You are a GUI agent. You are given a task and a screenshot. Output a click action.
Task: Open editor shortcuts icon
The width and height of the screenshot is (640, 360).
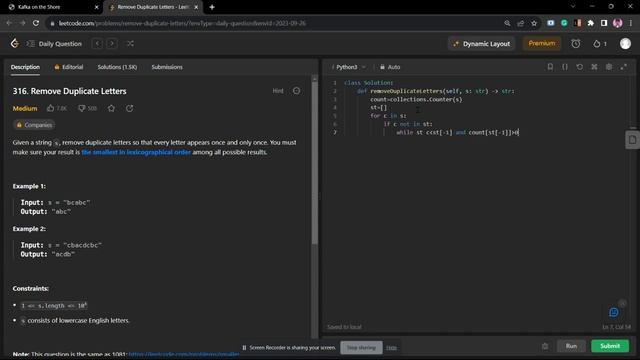coord(594,67)
